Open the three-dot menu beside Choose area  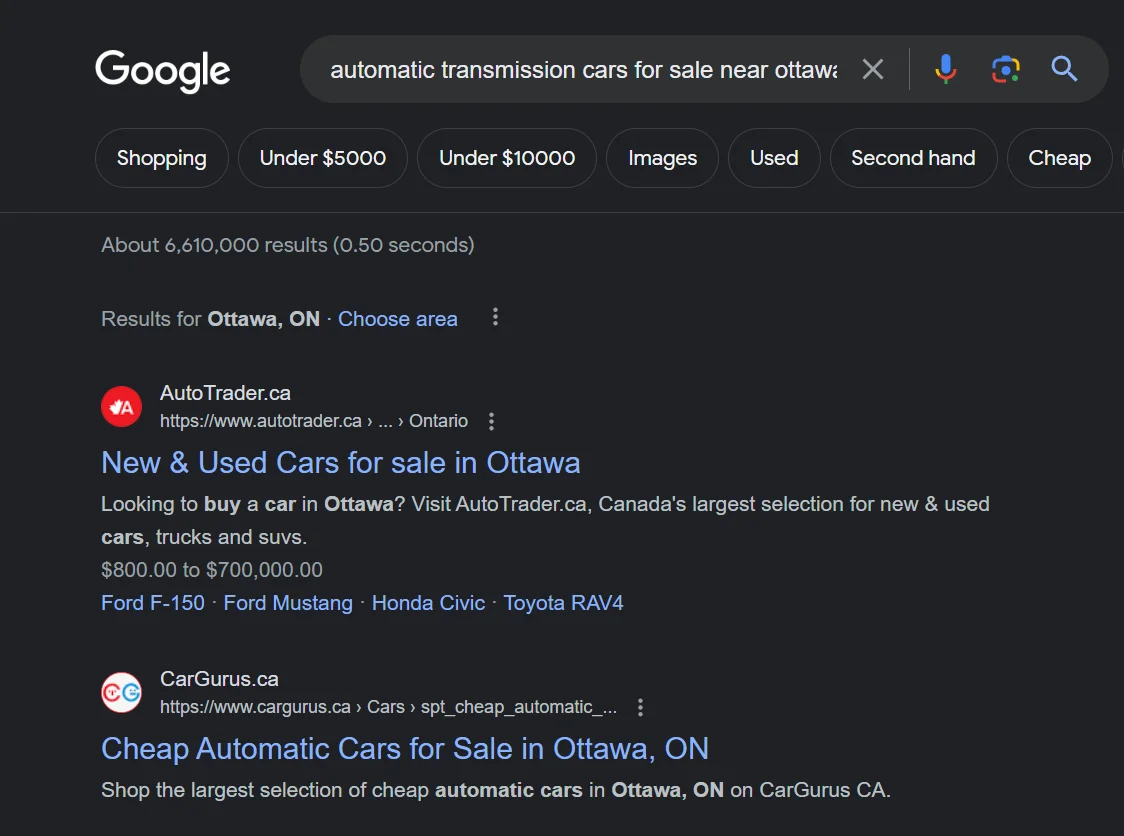coord(495,317)
